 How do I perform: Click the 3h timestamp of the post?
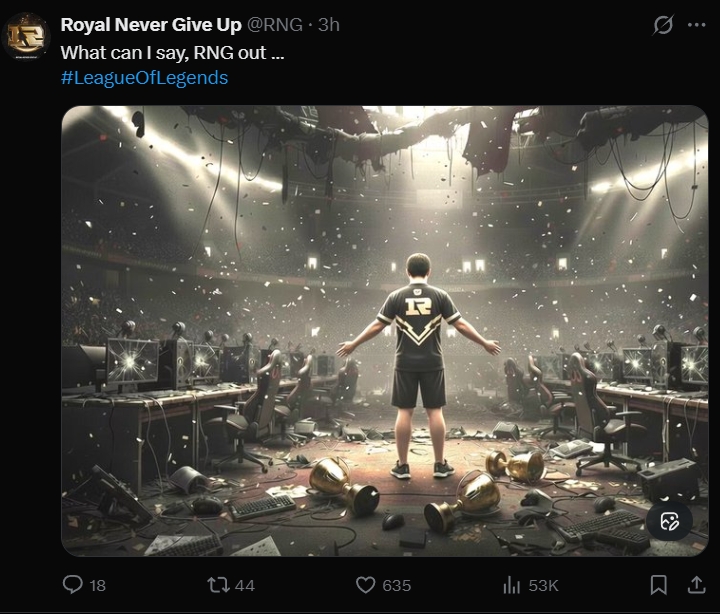[x=329, y=25]
